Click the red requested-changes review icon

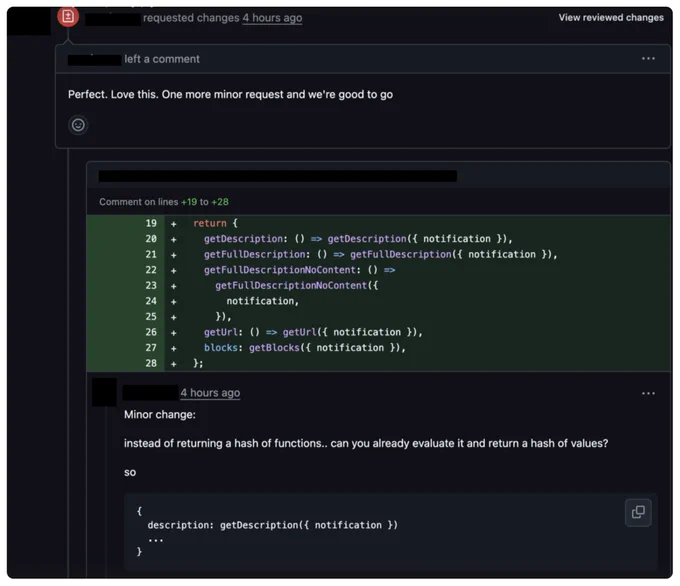[68, 17]
